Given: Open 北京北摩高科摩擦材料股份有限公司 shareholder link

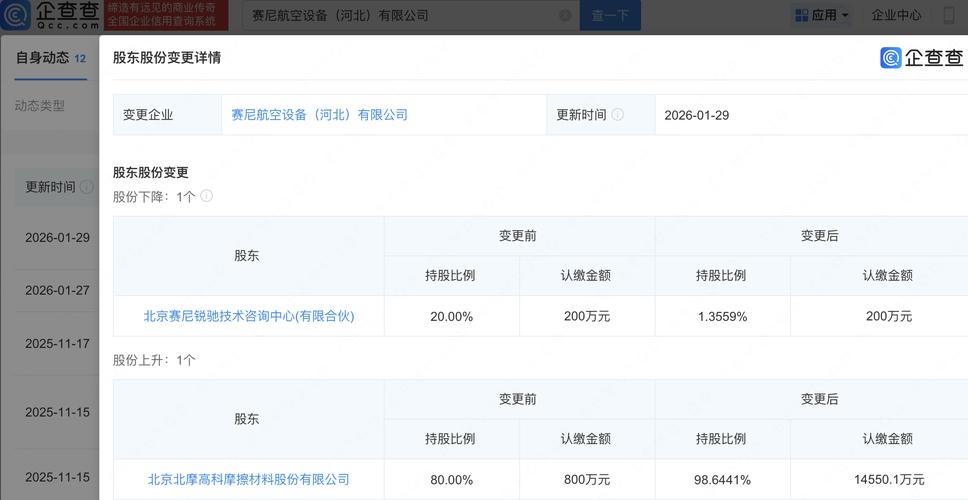Looking at the screenshot, I should pos(249,479).
